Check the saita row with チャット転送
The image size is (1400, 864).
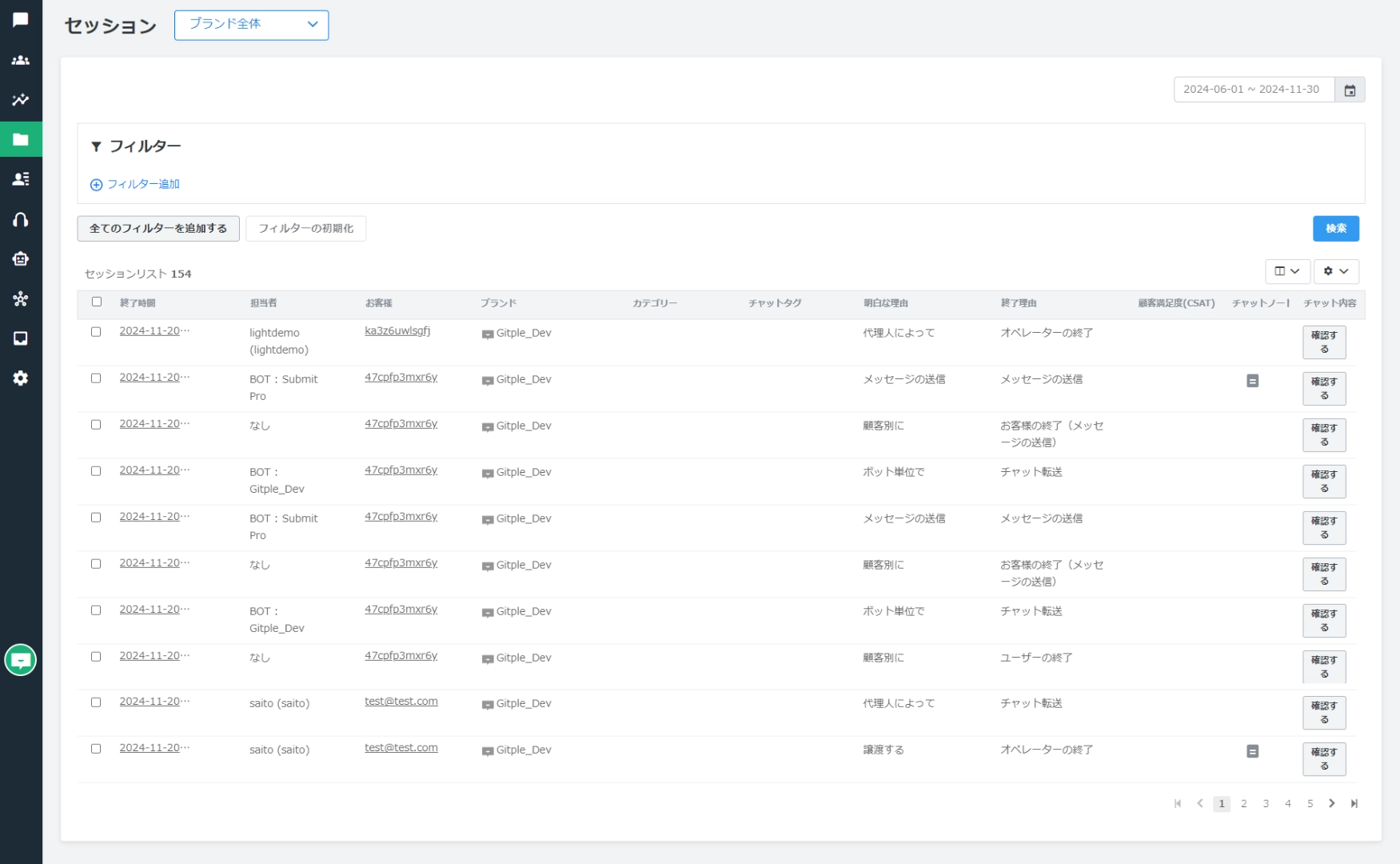point(96,702)
